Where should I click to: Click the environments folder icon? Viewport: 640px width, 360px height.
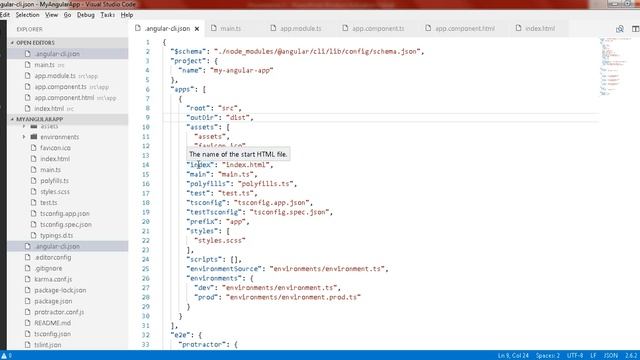point(34,137)
